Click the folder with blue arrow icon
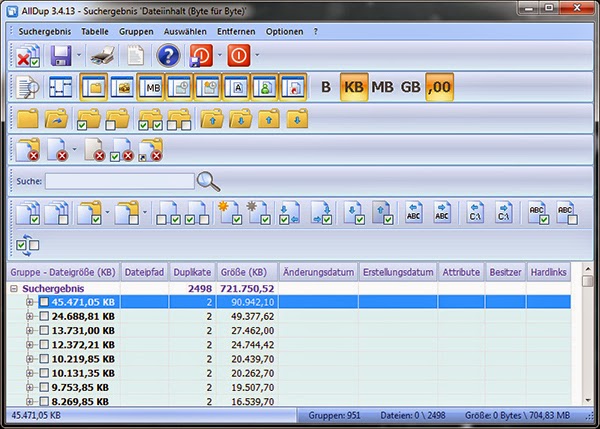Viewport: 600px width, 429px height. pos(56,118)
